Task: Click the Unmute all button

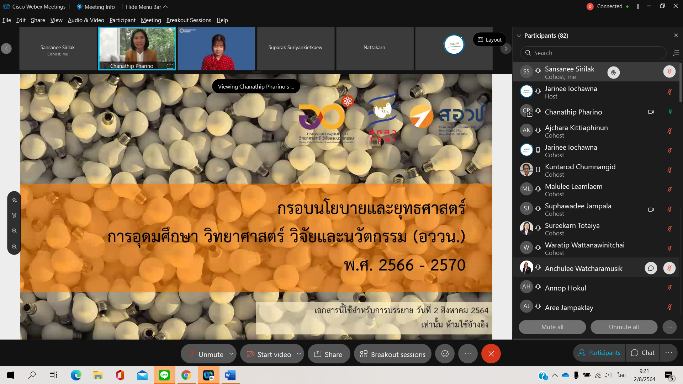Action: (x=624, y=327)
